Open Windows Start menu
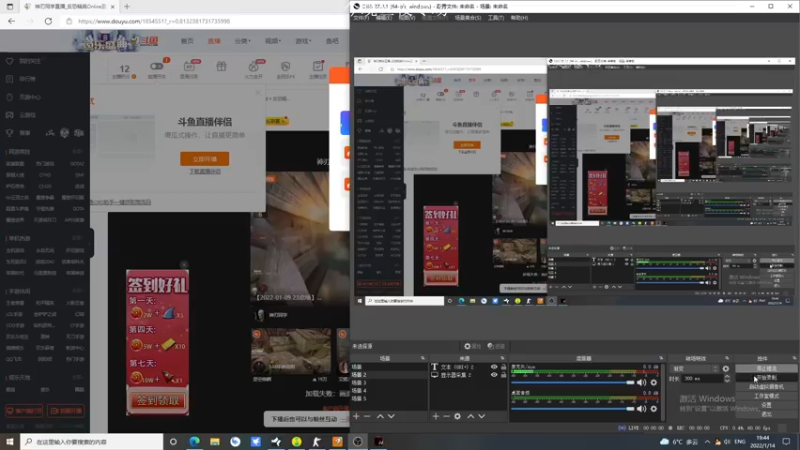 tap(9, 441)
